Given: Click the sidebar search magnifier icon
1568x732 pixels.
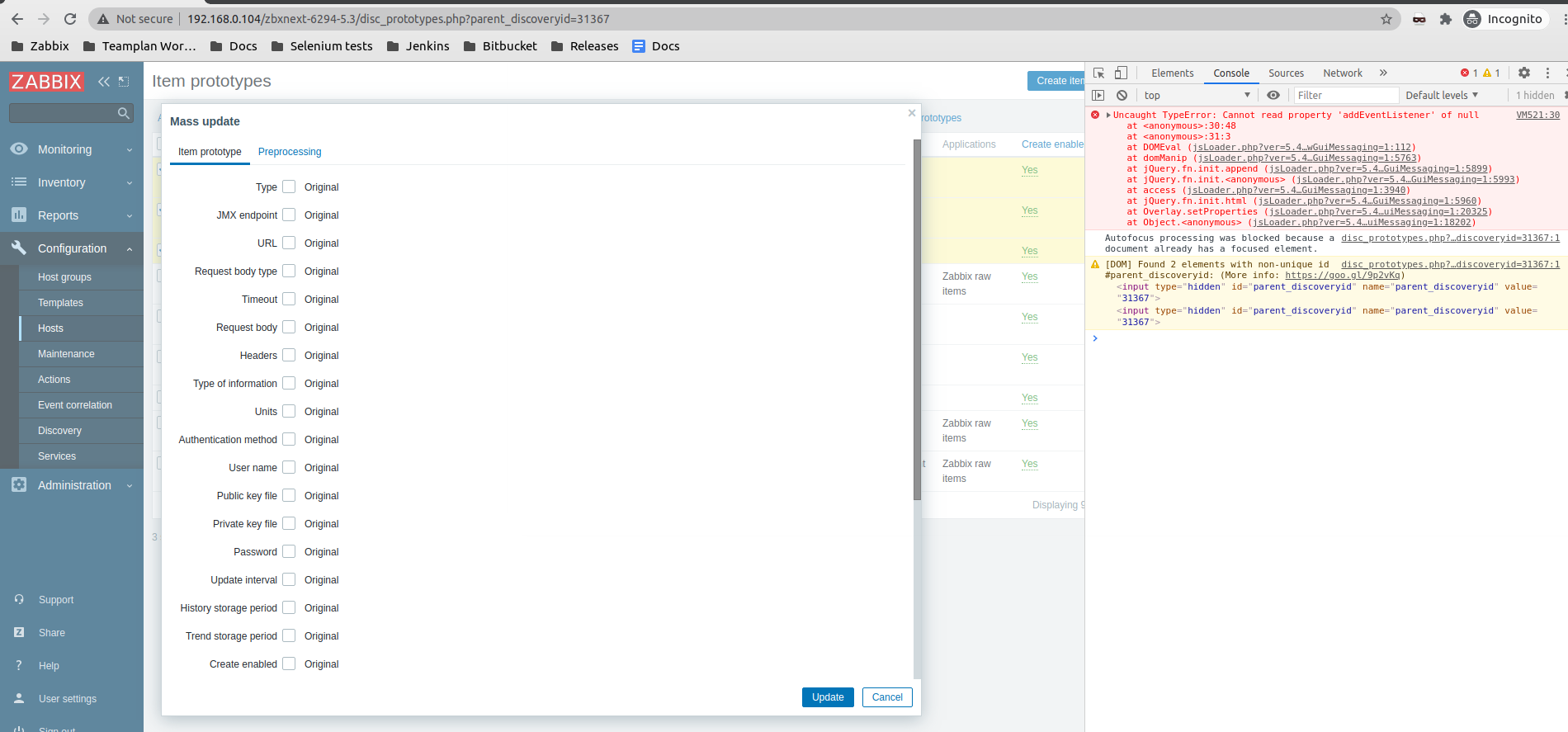Looking at the screenshot, I should click(124, 113).
